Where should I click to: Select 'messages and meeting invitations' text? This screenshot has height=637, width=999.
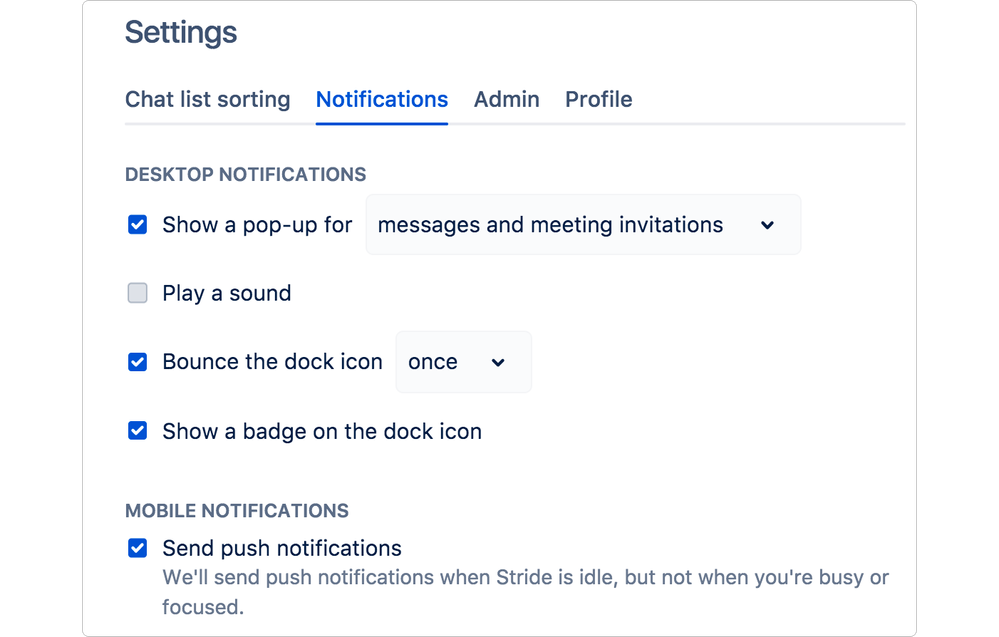coord(548,225)
